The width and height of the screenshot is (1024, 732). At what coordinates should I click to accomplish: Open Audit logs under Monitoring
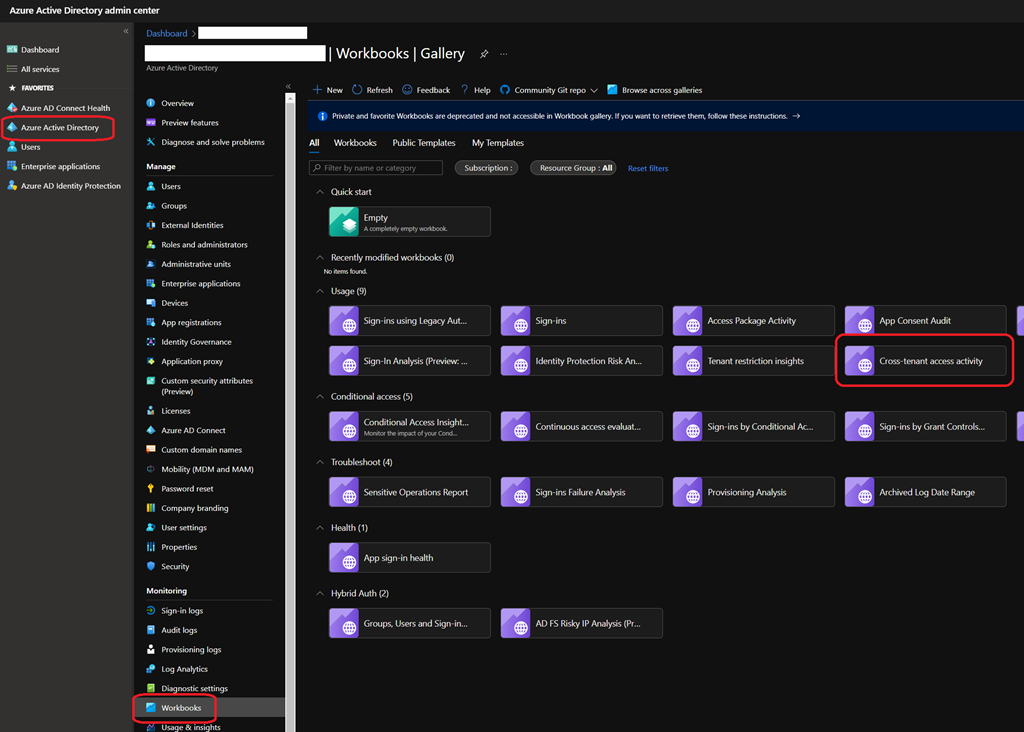coord(179,630)
